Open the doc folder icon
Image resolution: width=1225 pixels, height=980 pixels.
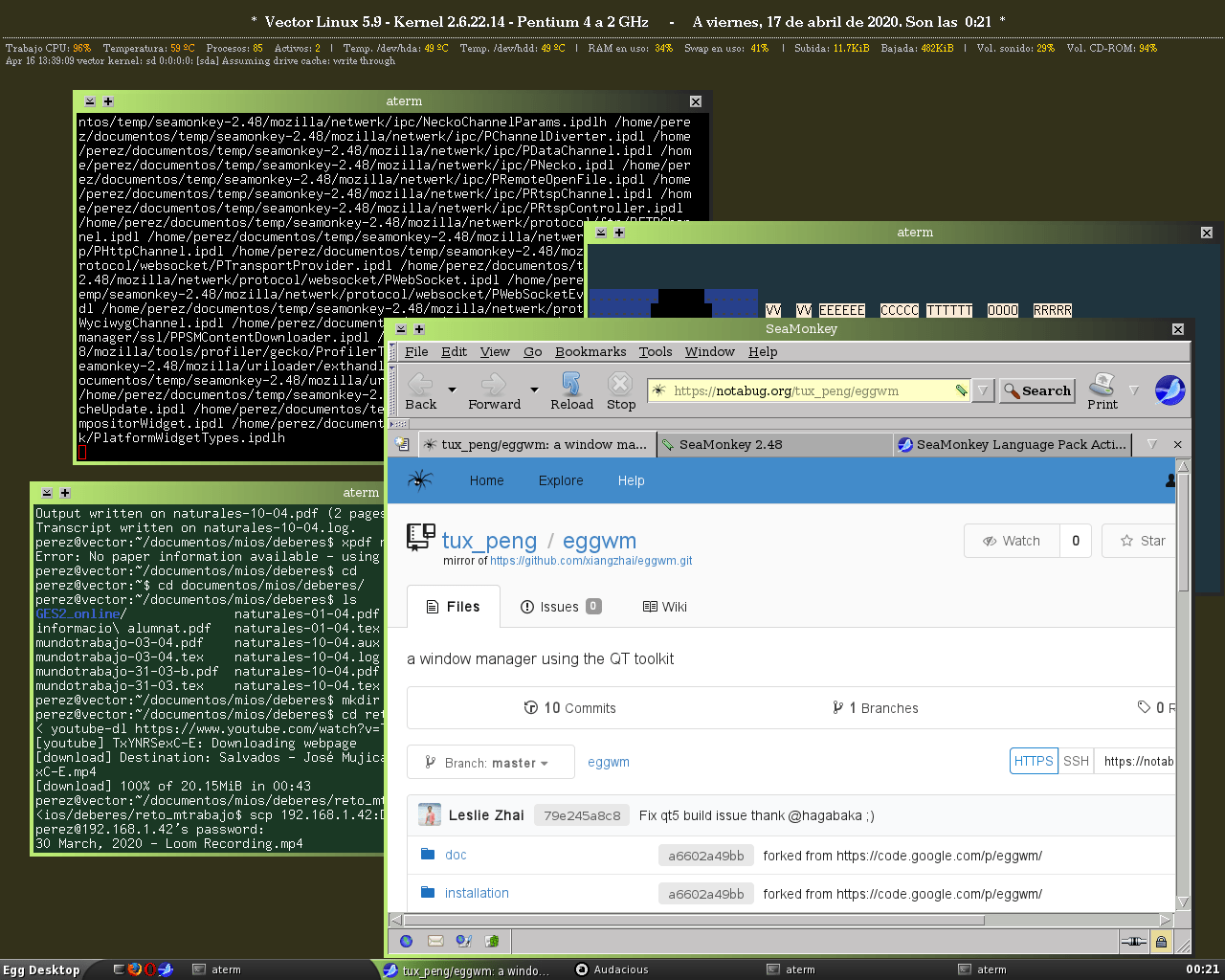[x=428, y=855]
